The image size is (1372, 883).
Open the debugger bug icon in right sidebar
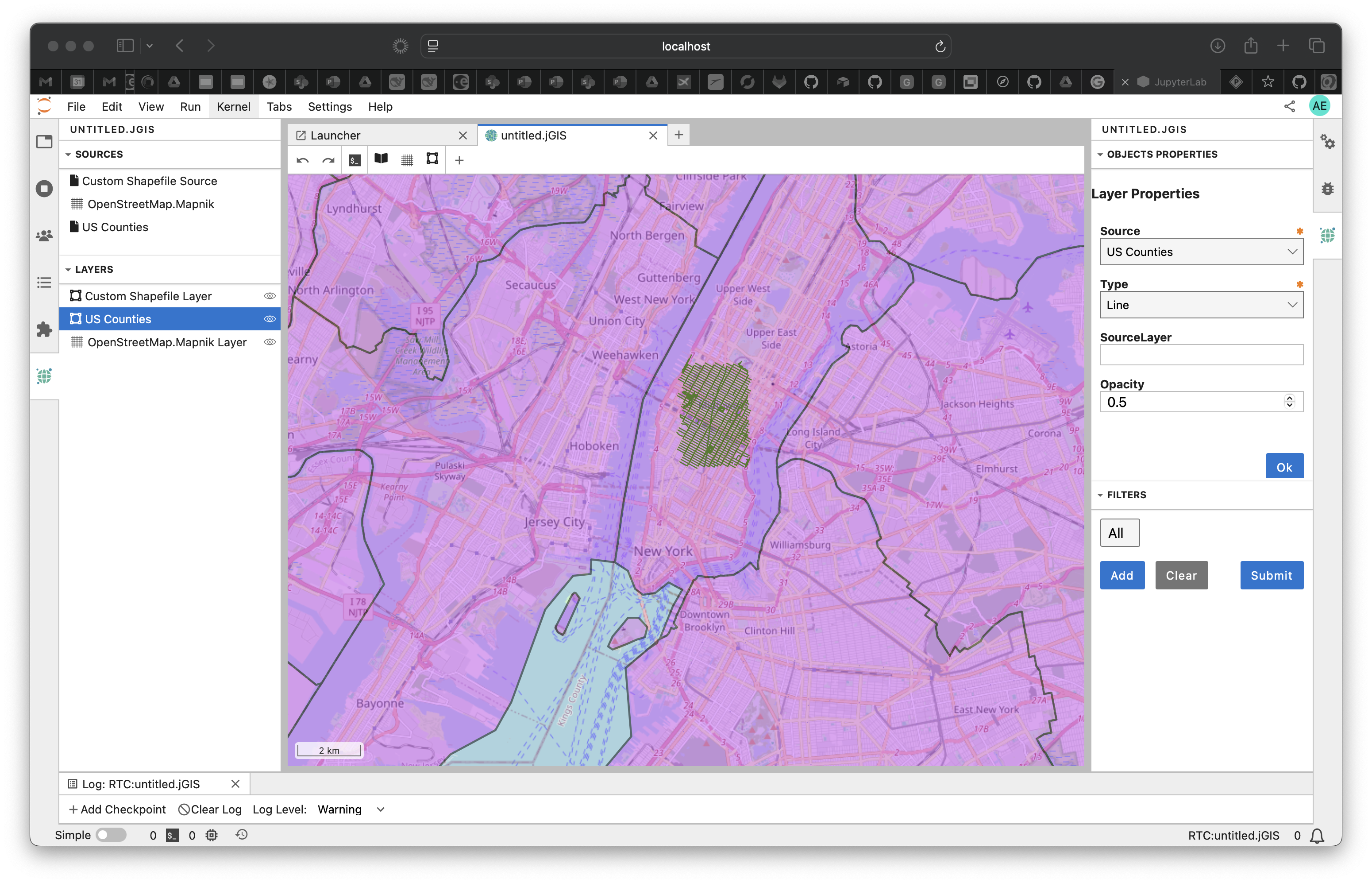point(1327,189)
